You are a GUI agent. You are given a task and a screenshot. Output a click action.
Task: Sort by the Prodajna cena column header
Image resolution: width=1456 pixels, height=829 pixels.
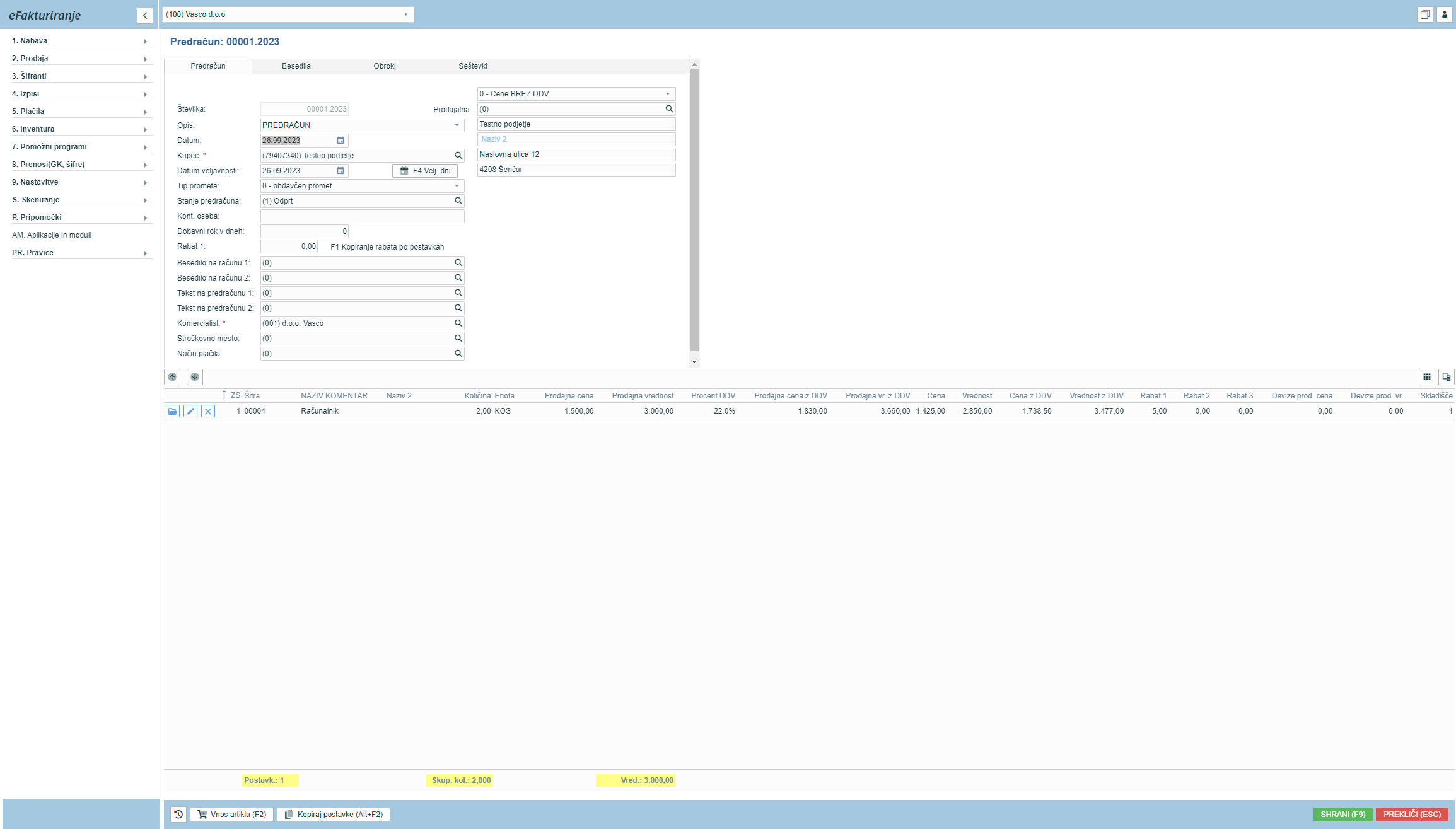coord(569,396)
